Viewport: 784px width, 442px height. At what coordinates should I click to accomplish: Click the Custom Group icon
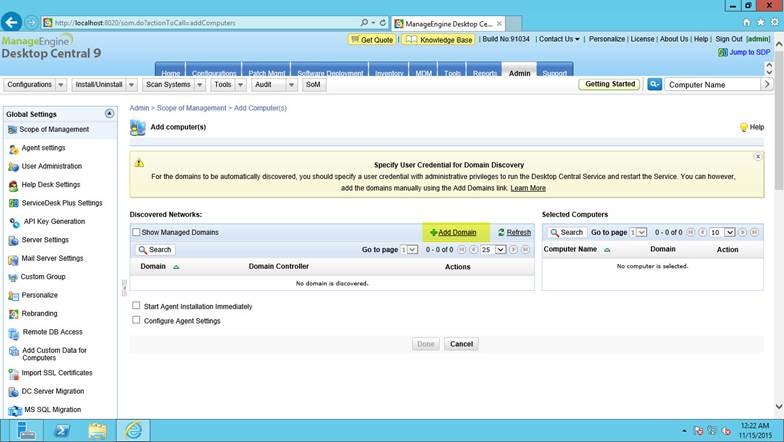tap(13, 278)
